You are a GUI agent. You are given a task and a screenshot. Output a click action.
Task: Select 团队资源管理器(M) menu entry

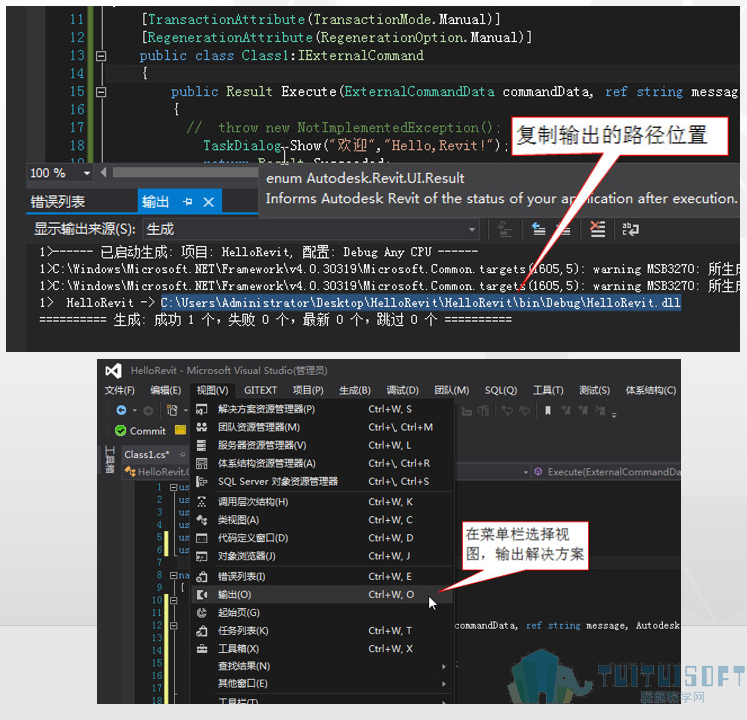point(322,427)
